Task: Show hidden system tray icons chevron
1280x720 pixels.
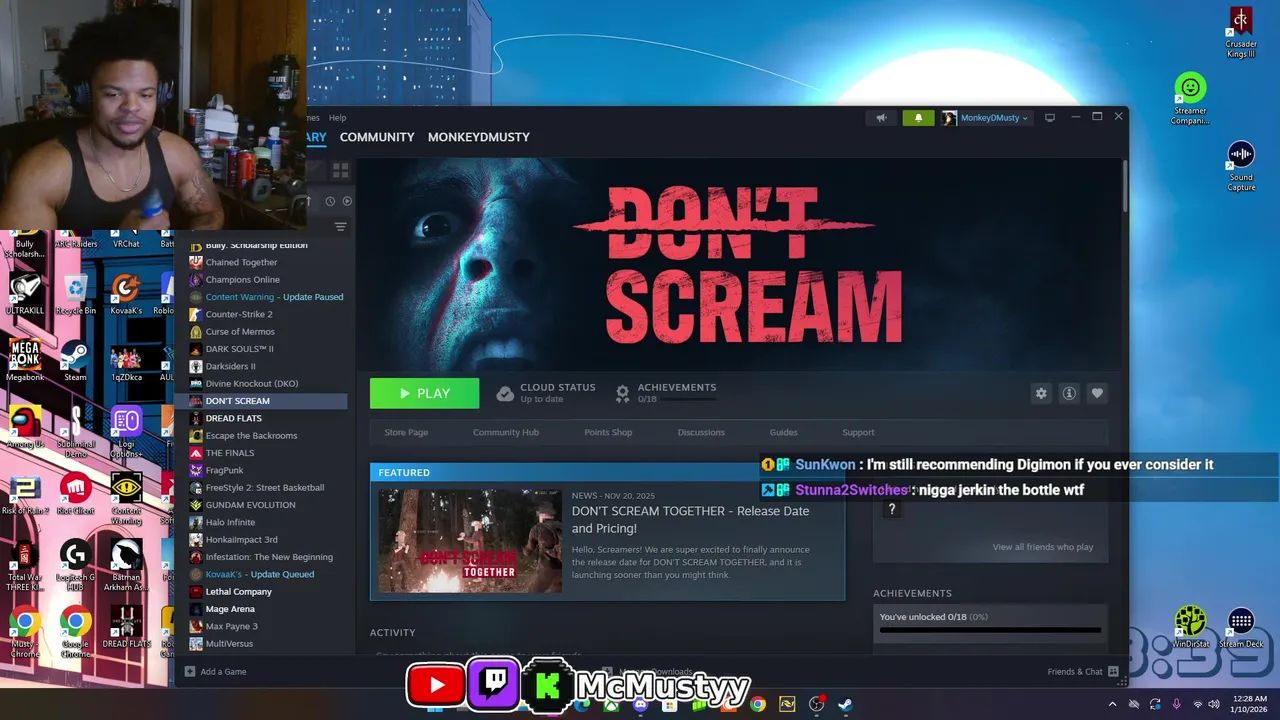Action: [1112, 704]
